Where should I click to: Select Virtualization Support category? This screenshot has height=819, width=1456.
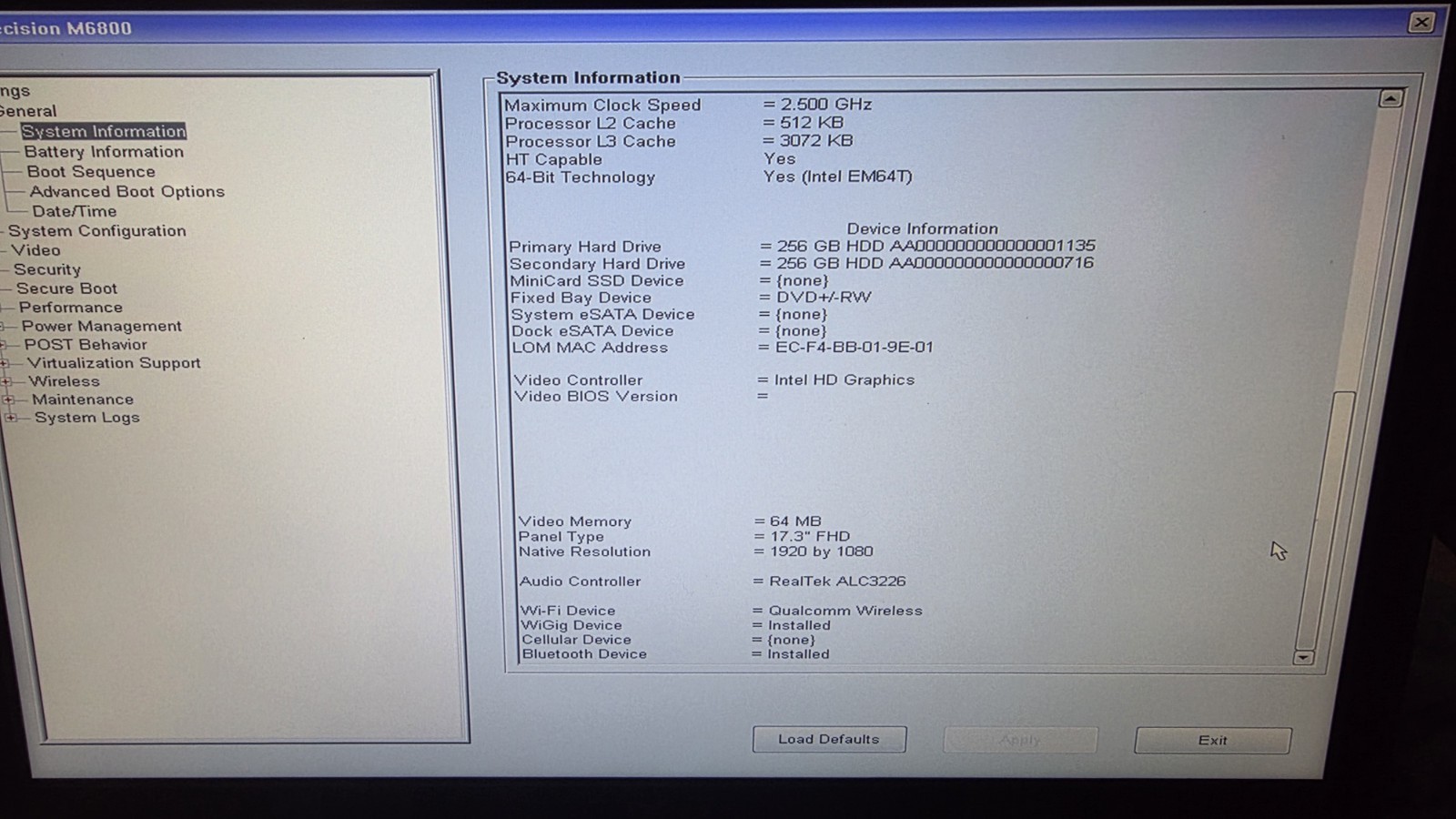coord(114,363)
